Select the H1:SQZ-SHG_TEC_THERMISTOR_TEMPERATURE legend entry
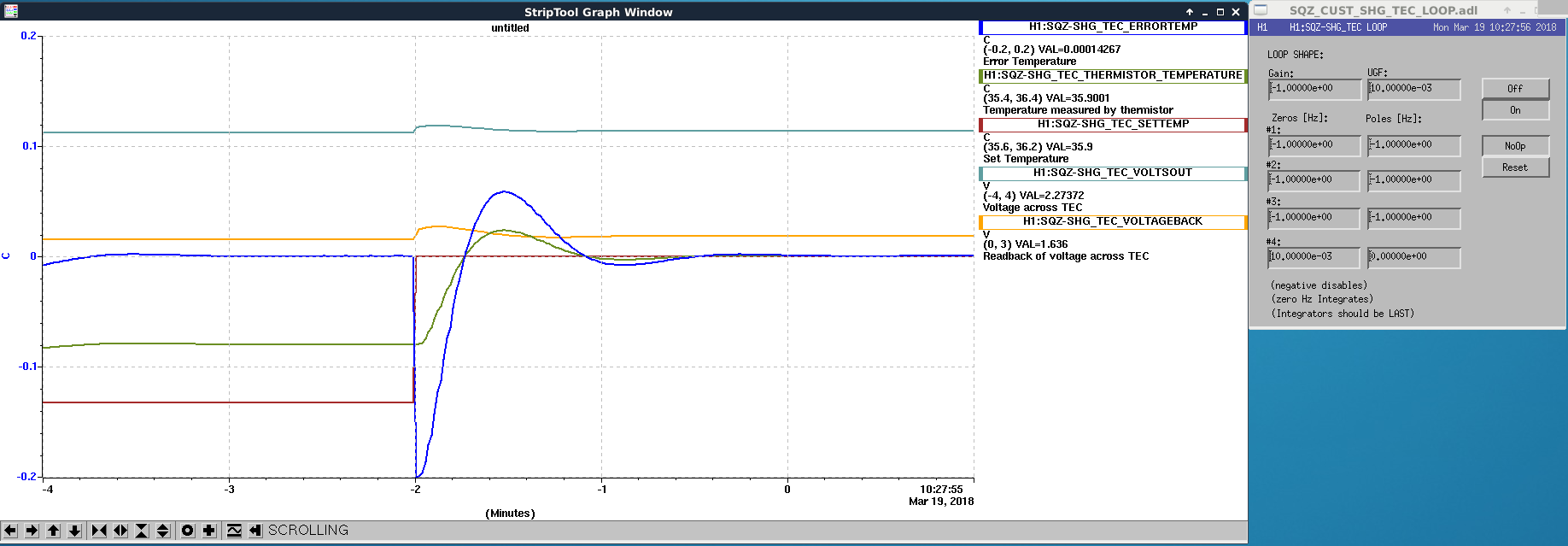Image resolution: width=1568 pixels, height=546 pixels. tap(1113, 75)
